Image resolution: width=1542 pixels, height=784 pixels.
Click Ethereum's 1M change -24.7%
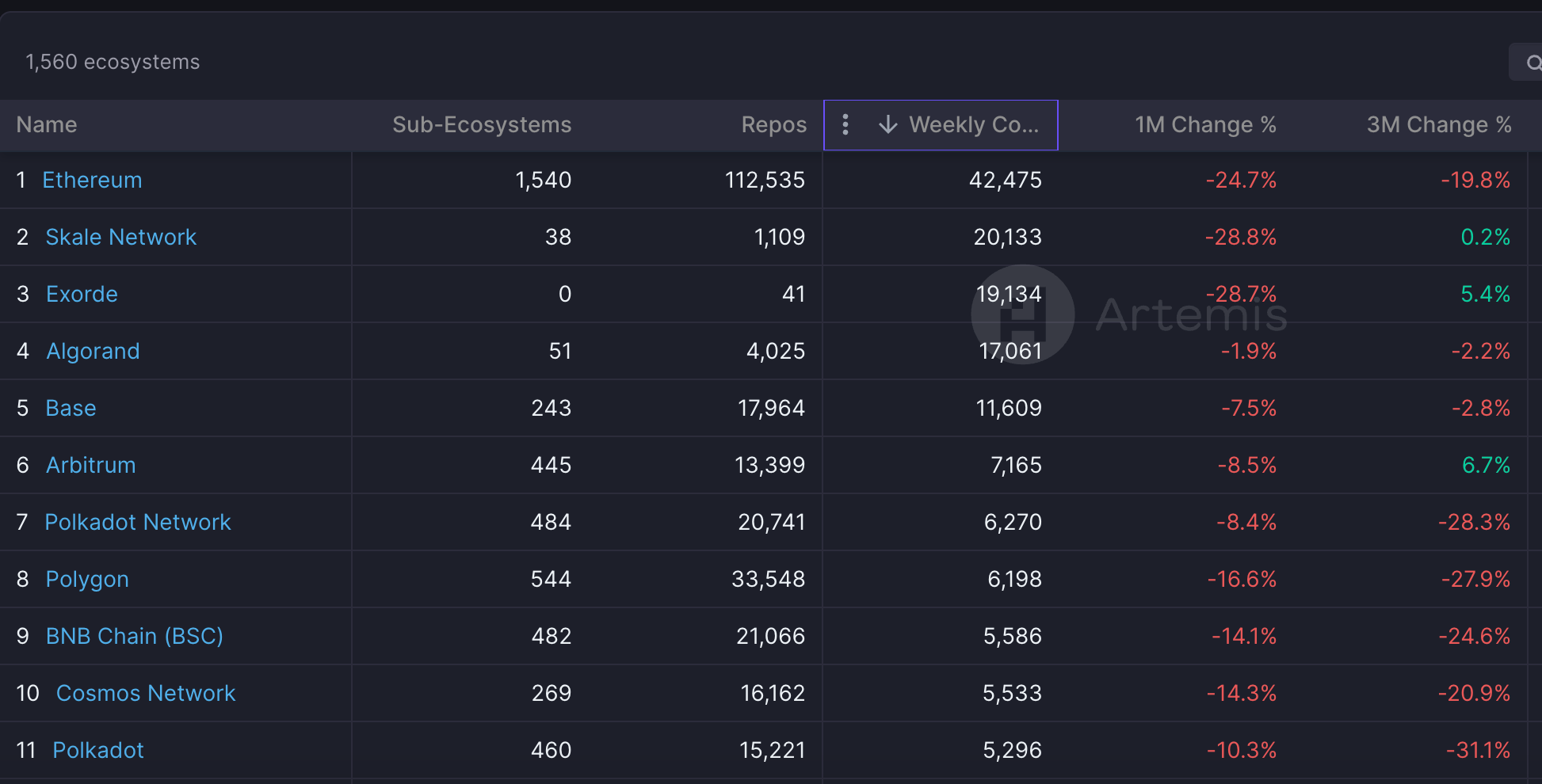1241,180
